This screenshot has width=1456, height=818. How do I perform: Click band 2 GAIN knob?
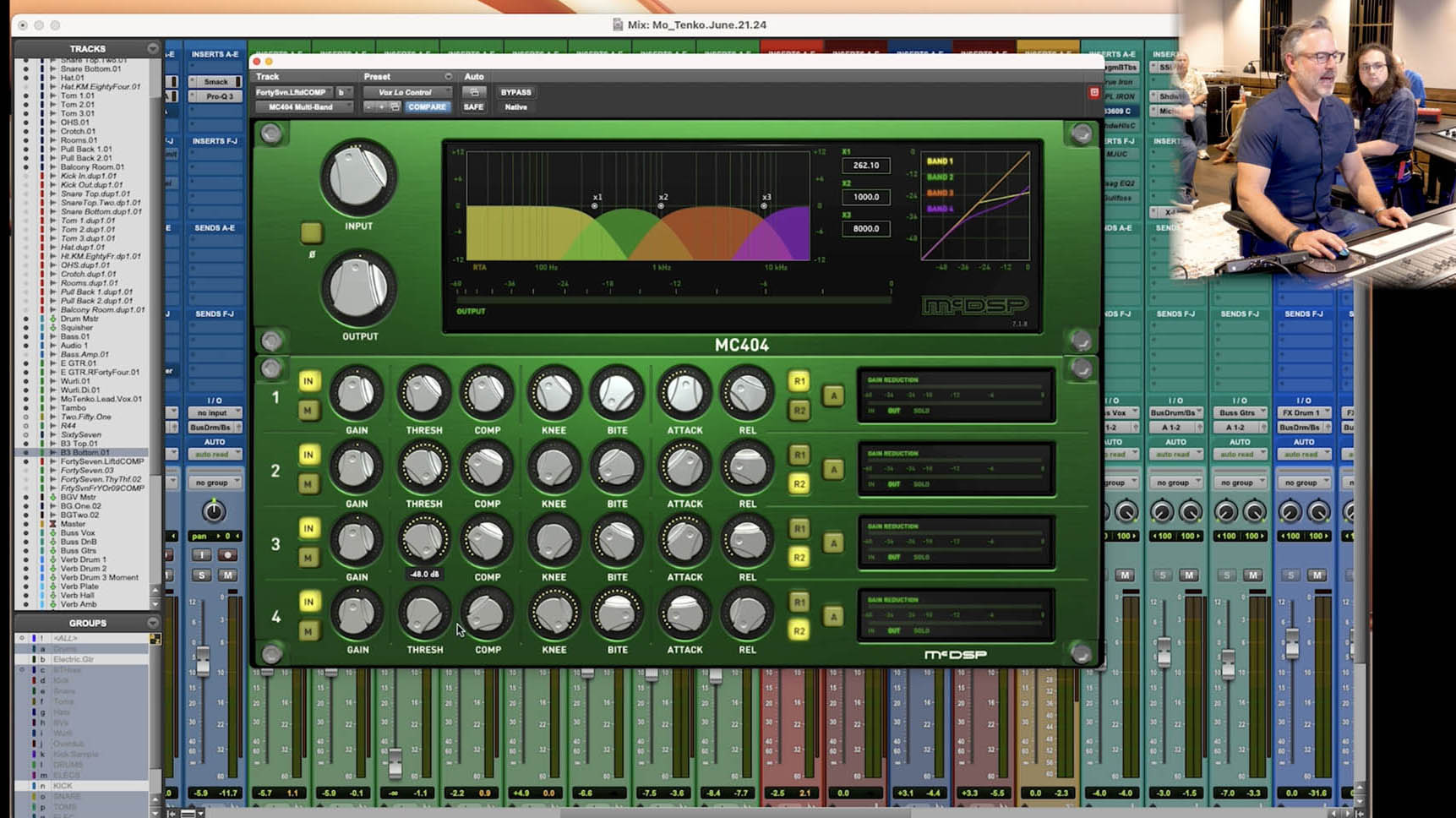(357, 467)
